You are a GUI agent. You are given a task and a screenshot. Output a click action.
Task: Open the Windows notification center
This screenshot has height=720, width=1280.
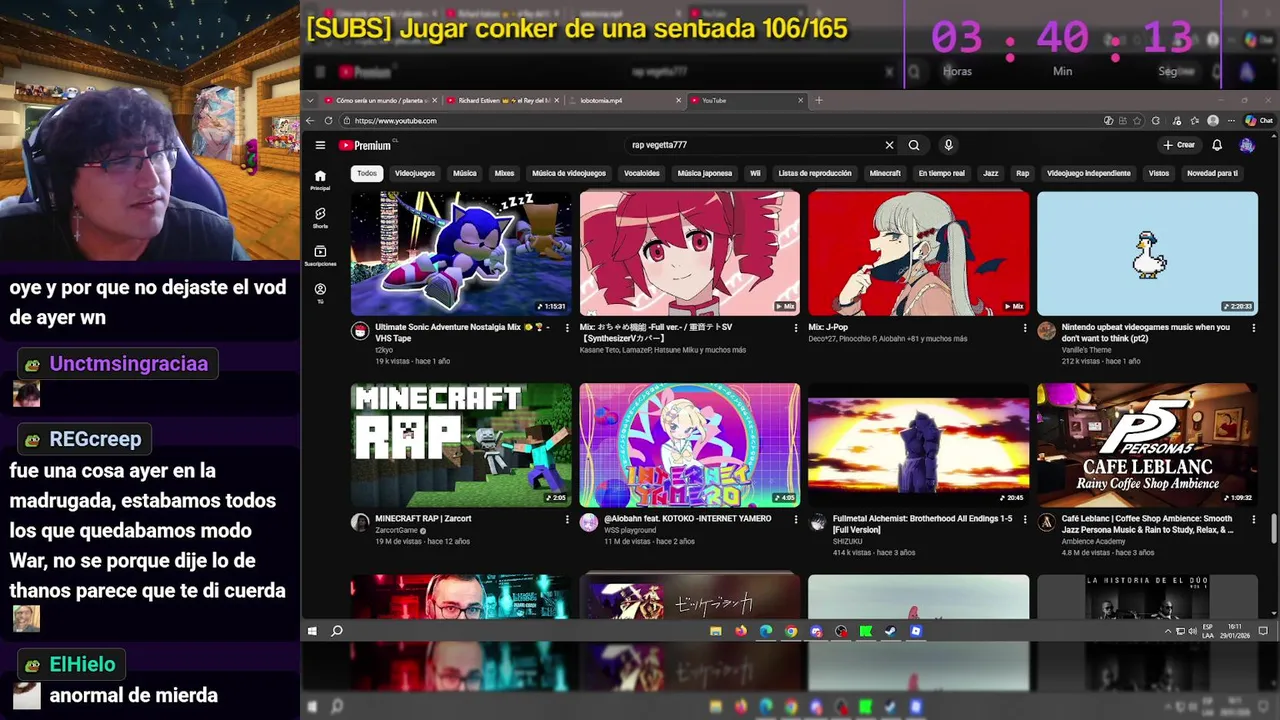(1263, 631)
